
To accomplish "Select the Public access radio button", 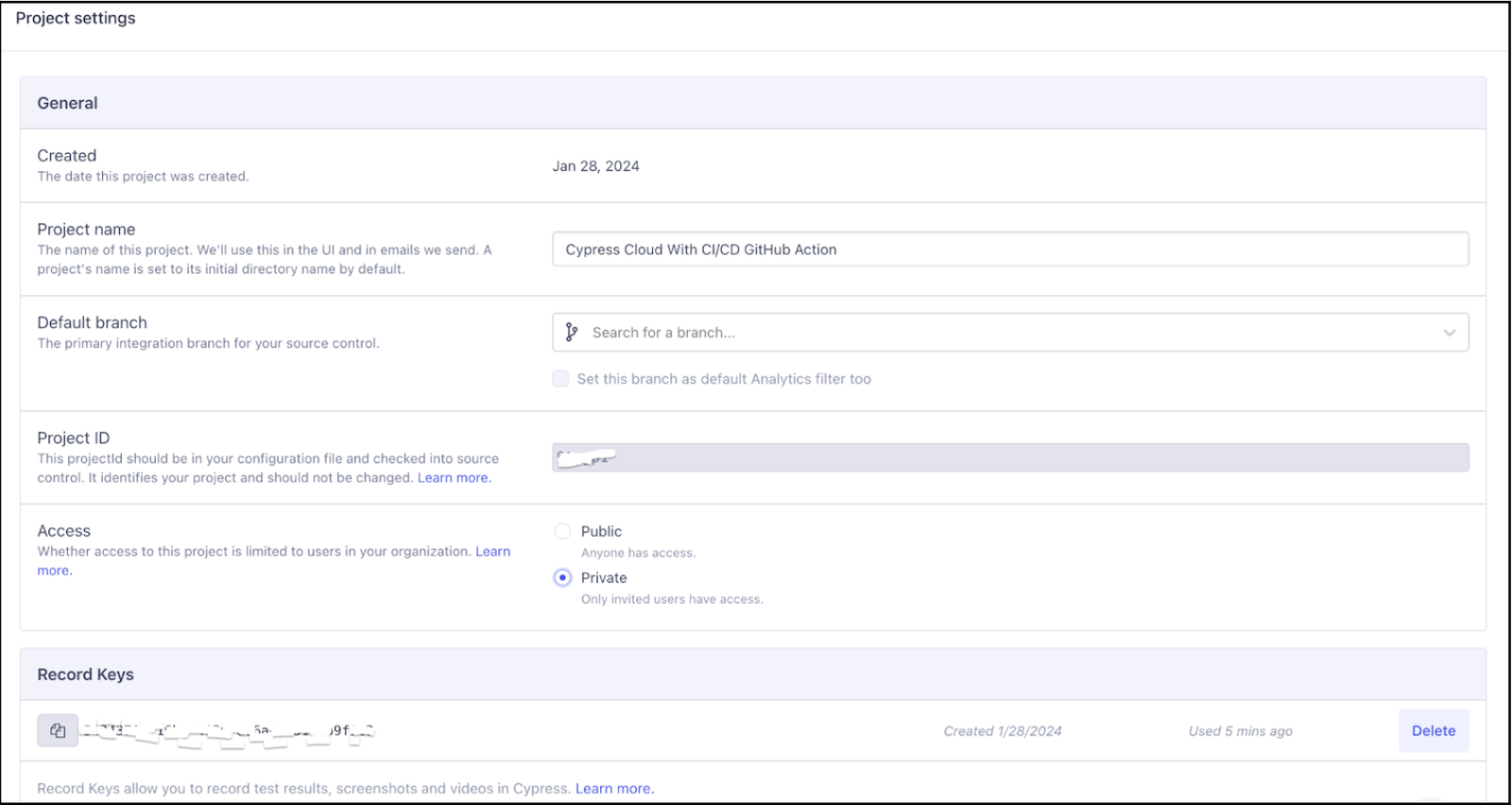I will (562, 531).
